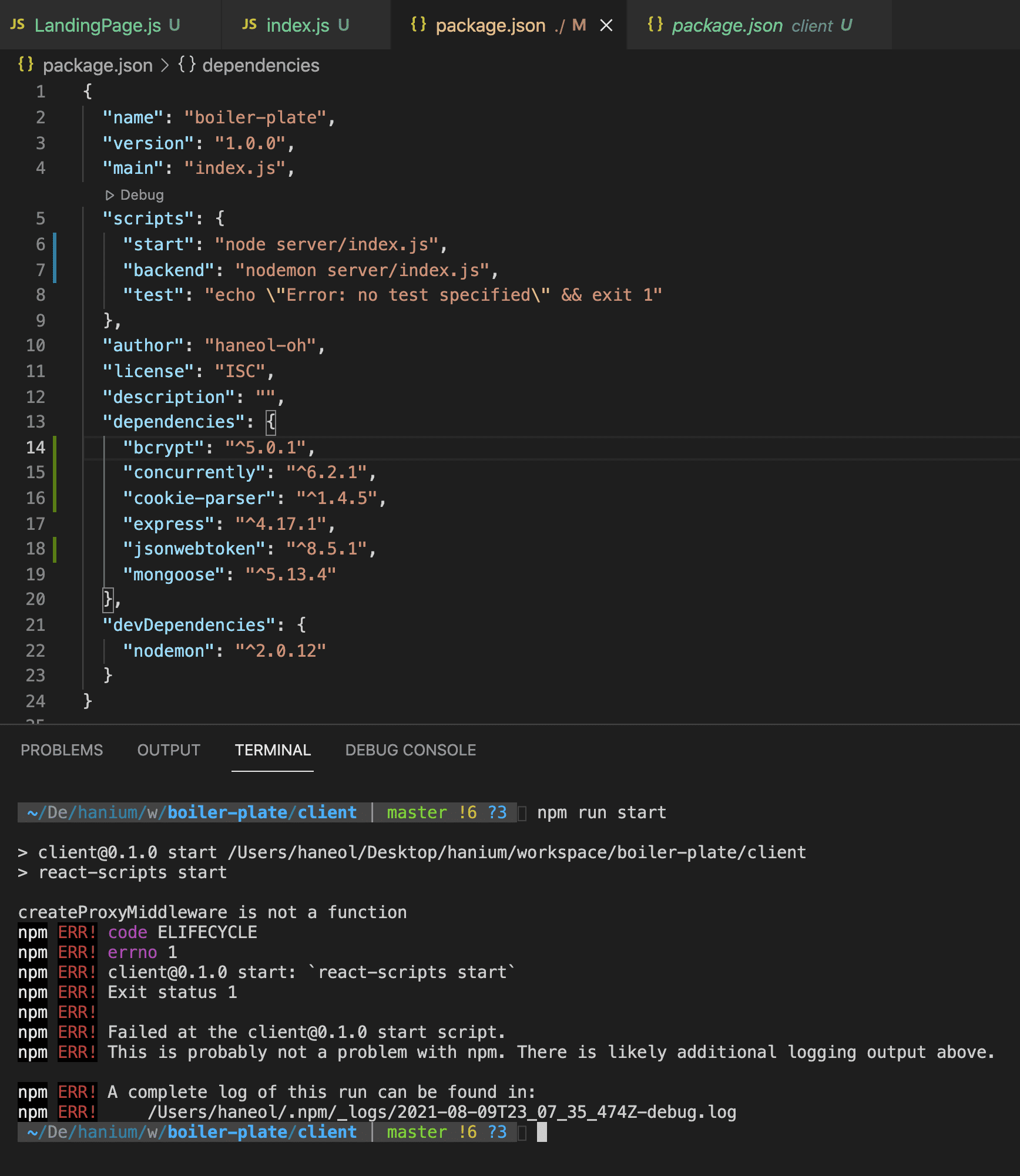Click the braces icon beside dependencies breadcrumb

[x=187, y=65]
